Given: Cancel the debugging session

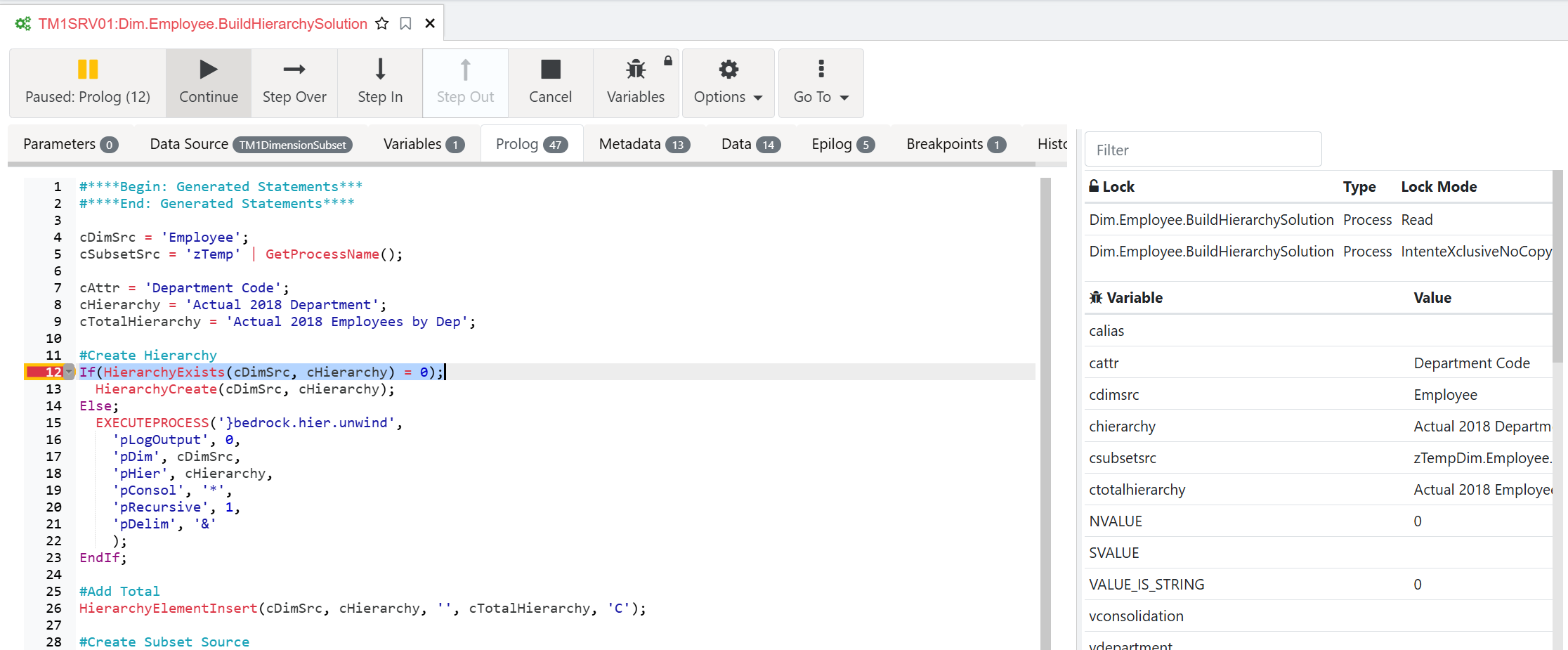Looking at the screenshot, I should coord(551,82).
